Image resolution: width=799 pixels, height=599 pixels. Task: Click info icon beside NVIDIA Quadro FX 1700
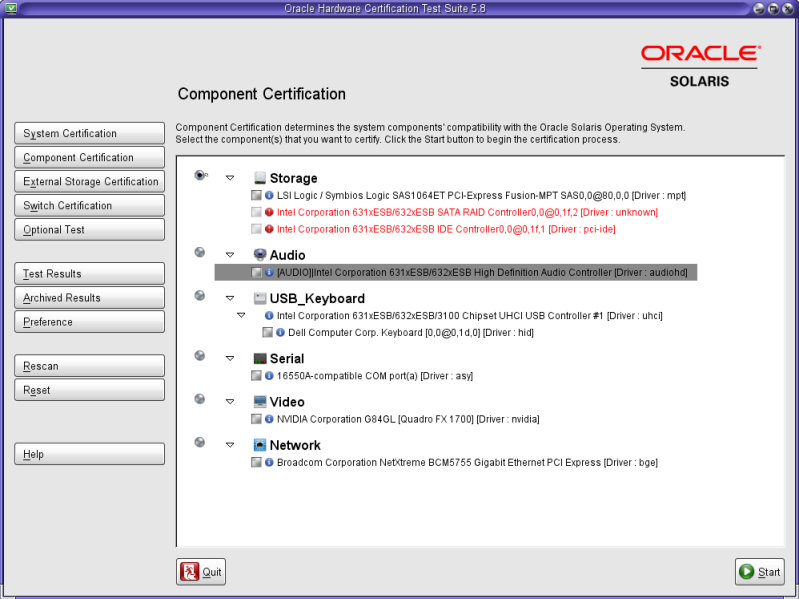click(x=269, y=419)
